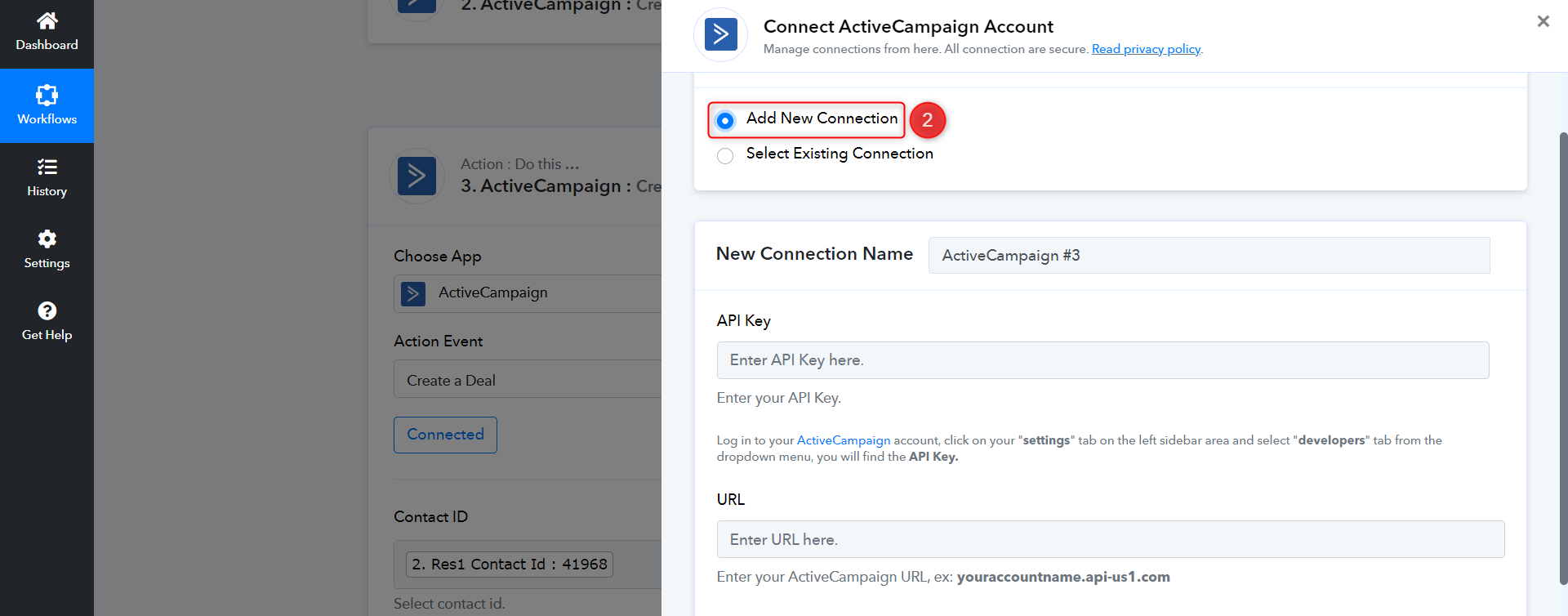1568x616 pixels.
Task: Open the Action Event Create a Deal dropdown
Action: [528, 379]
